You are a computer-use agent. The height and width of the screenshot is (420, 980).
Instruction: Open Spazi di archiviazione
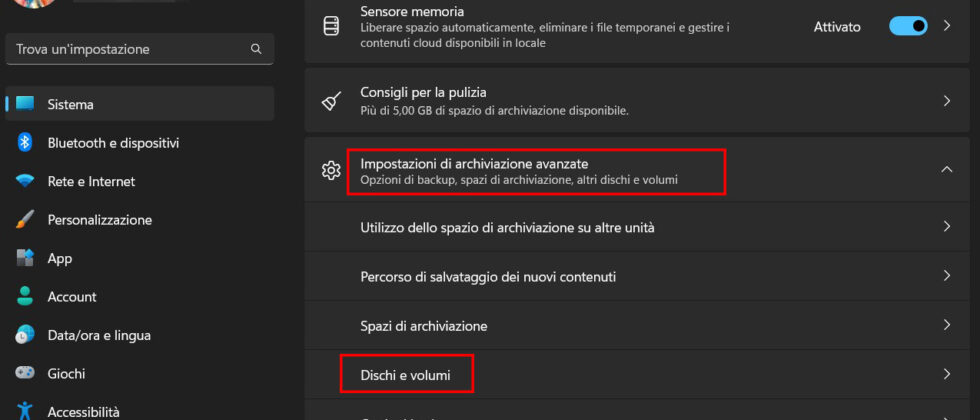pos(424,326)
